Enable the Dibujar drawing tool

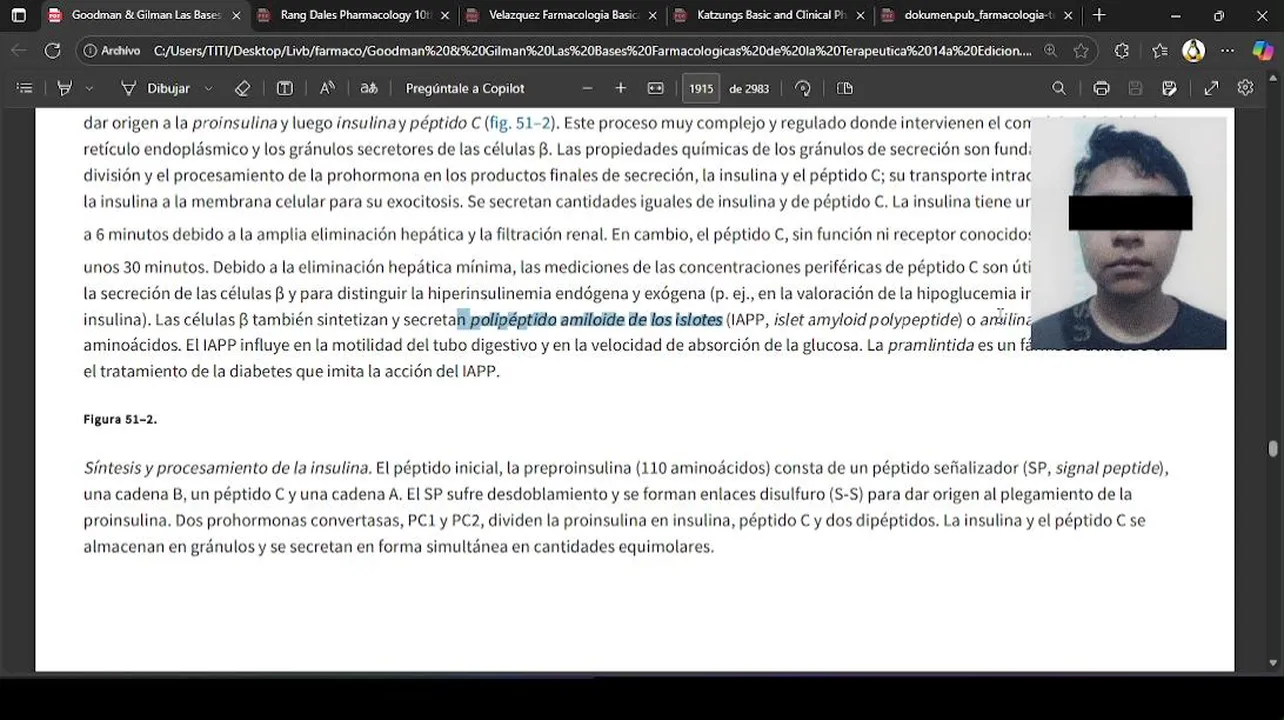pos(156,88)
